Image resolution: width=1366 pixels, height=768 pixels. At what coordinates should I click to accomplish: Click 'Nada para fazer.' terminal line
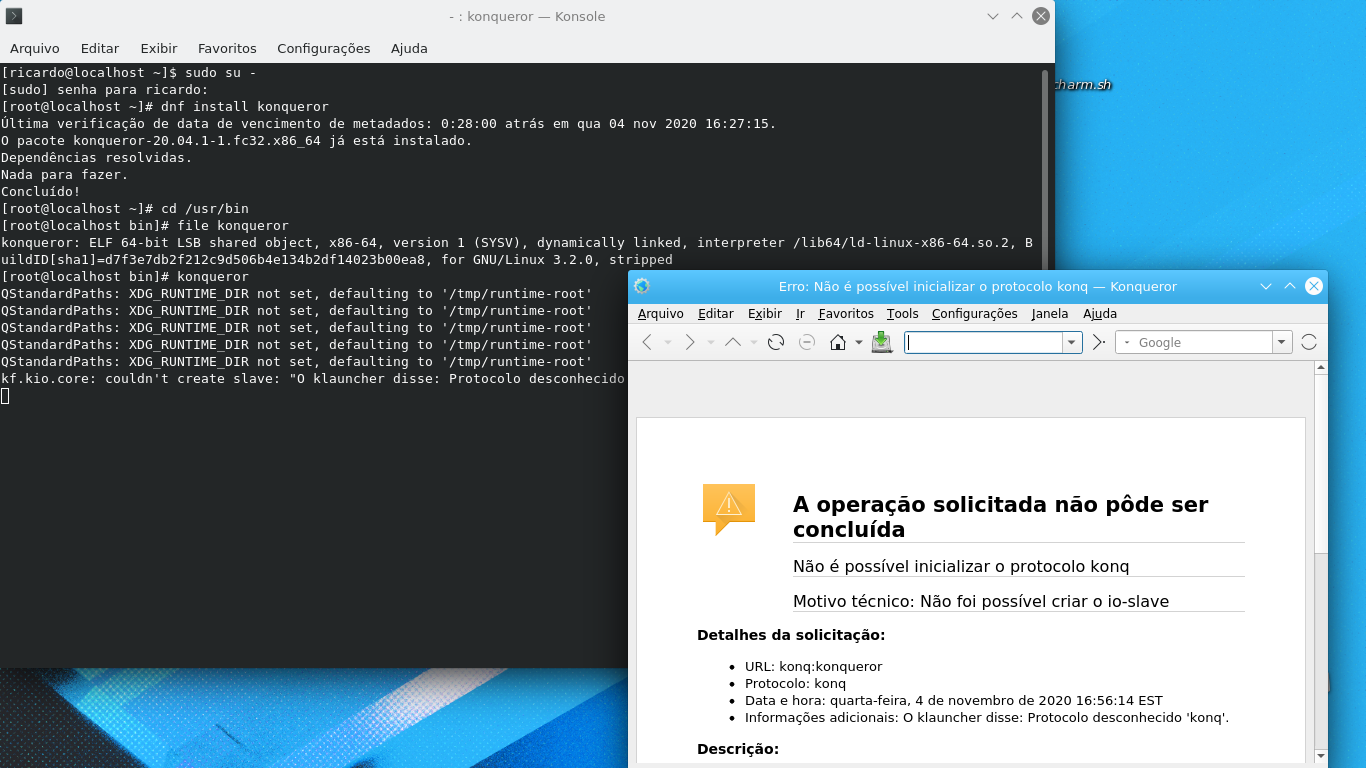point(64,174)
